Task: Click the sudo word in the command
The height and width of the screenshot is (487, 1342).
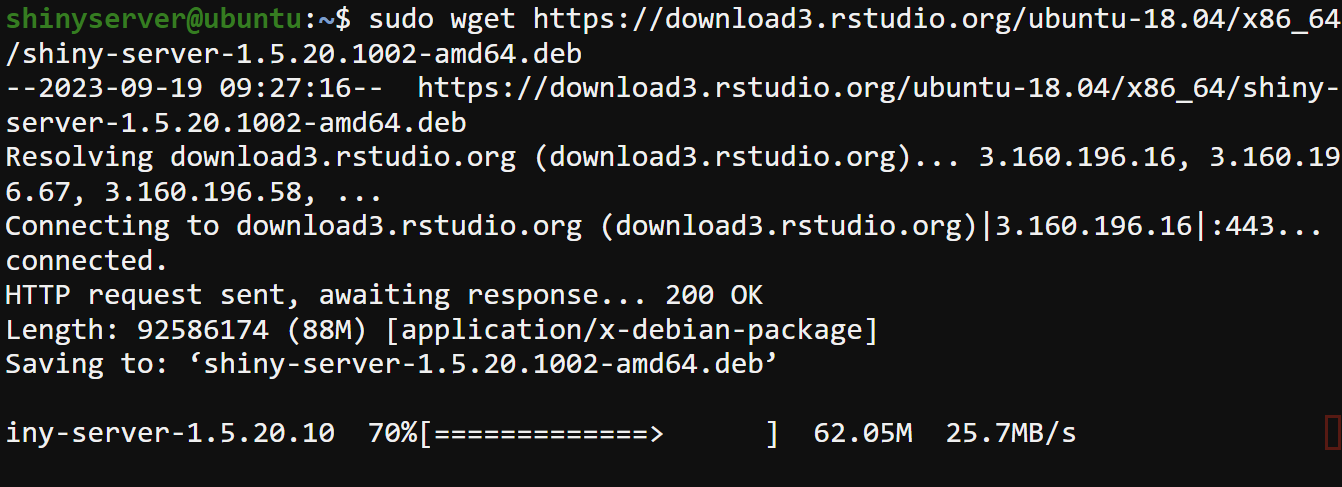Action: (401, 18)
